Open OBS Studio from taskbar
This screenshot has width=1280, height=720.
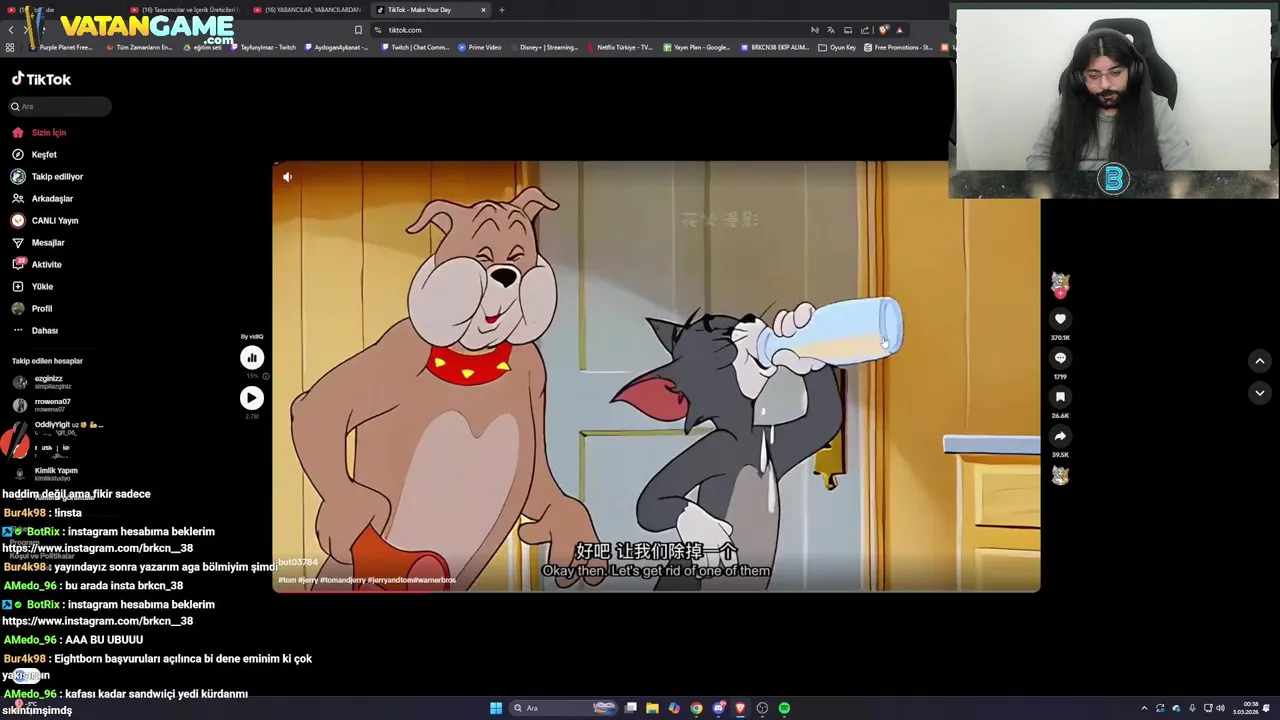pyautogui.click(x=762, y=708)
